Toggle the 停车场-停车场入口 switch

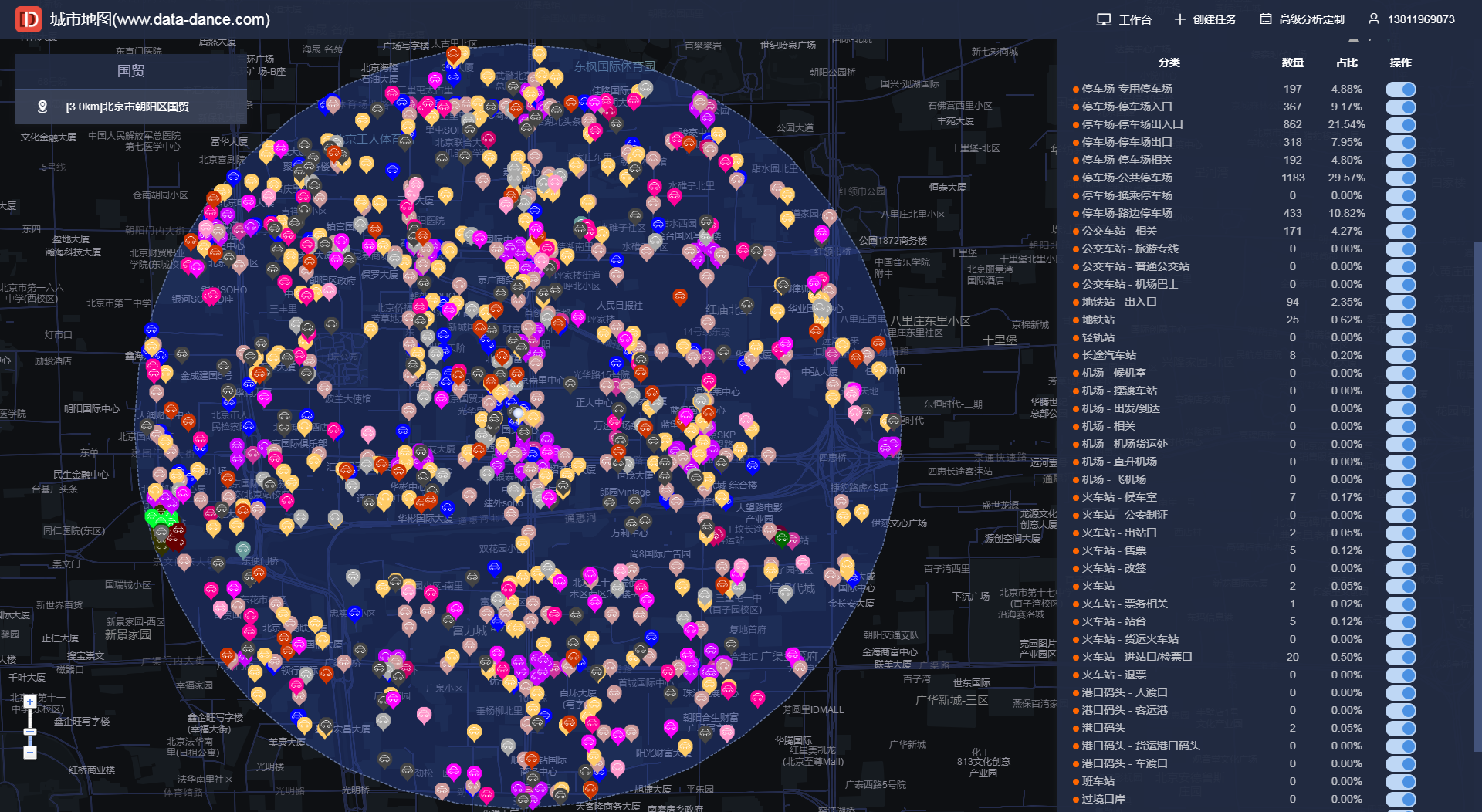click(1400, 107)
